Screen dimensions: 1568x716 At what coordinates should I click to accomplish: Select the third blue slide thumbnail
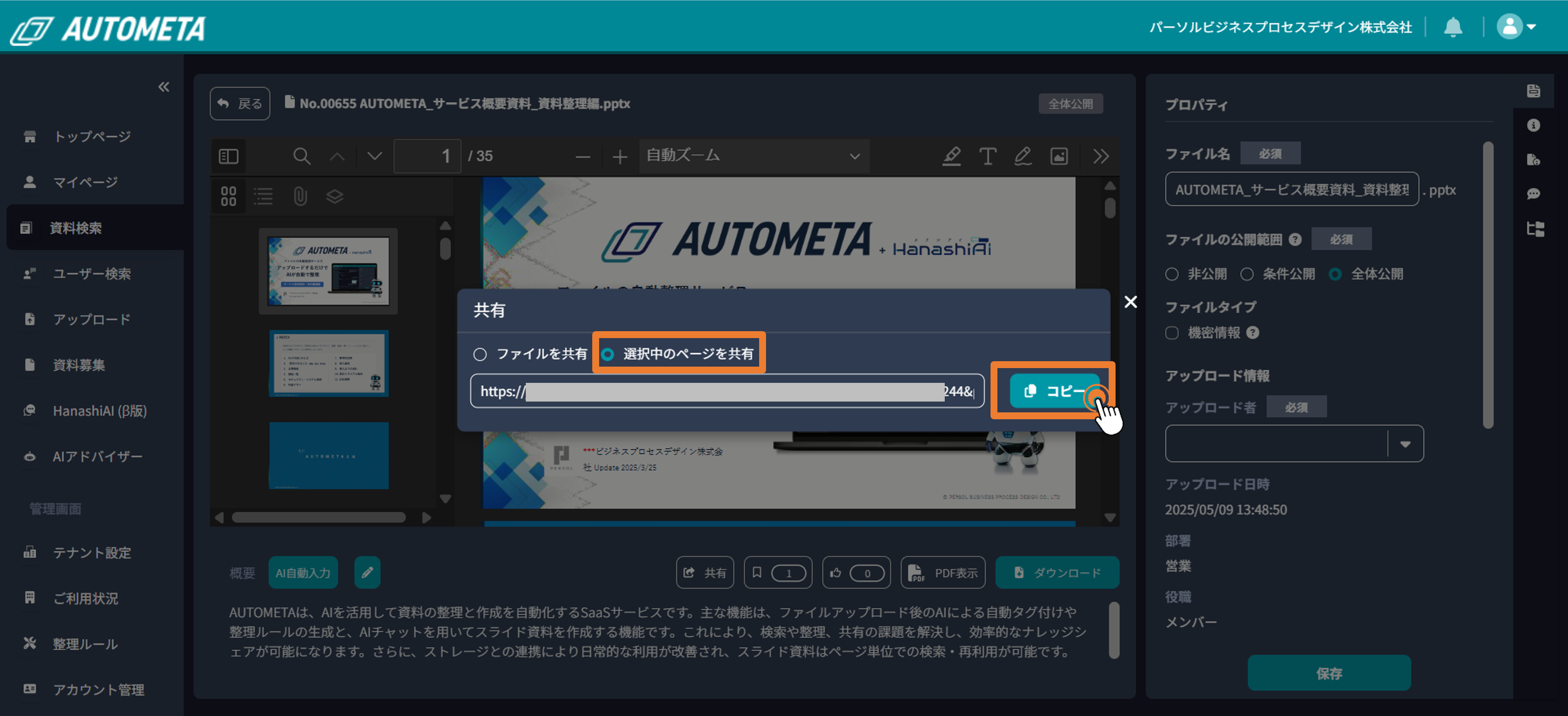pyautogui.click(x=329, y=455)
